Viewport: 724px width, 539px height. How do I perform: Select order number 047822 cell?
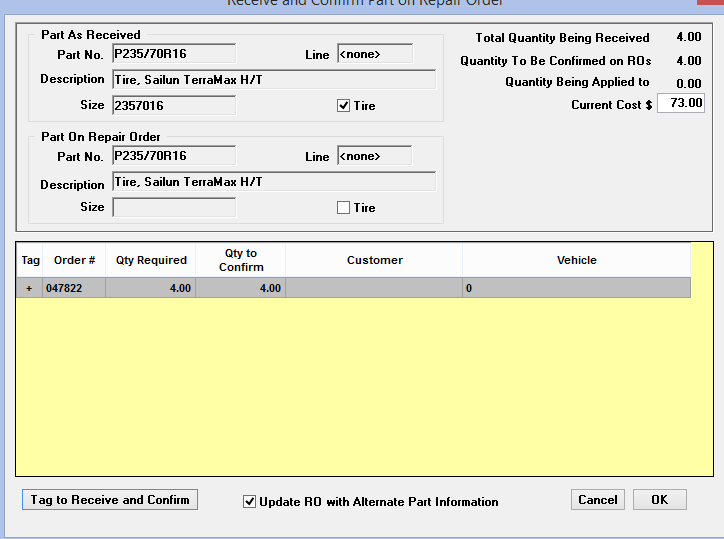74,288
